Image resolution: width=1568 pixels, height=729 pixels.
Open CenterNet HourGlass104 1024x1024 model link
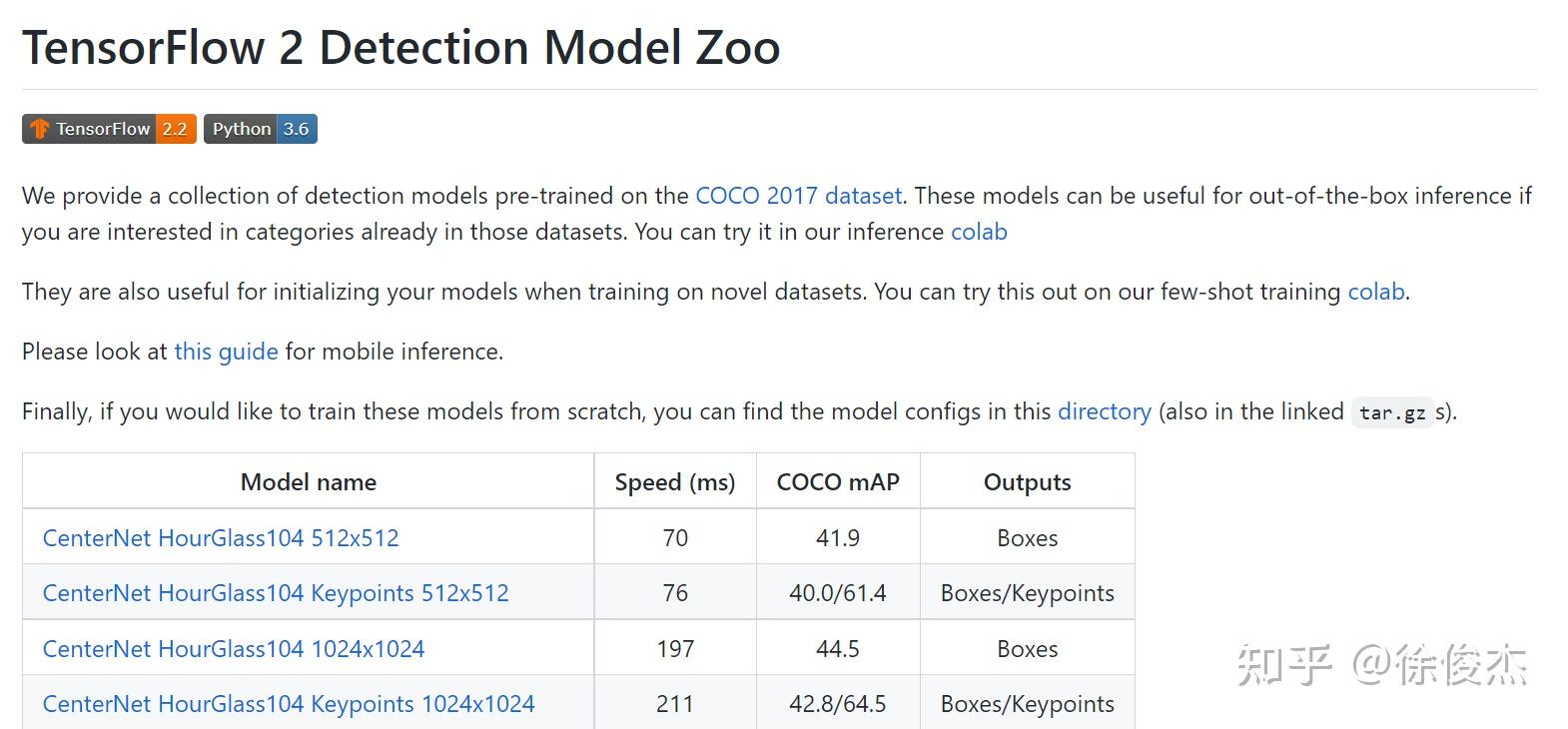pos(234,649)
